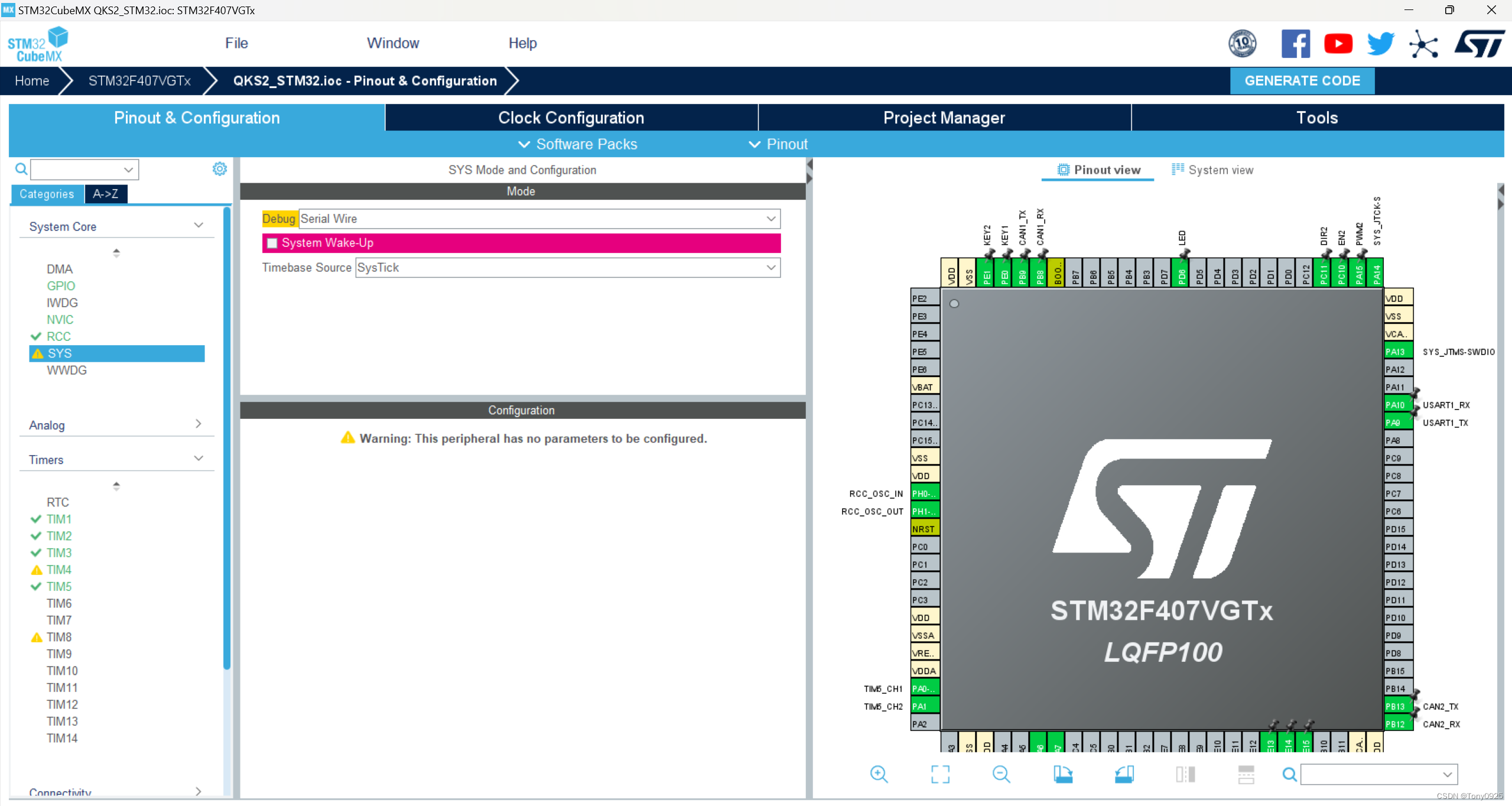The image size is (1512, 806).
Task: Open the peripheral search combo box
Action: pyautogui.click(x=85, y=170)
